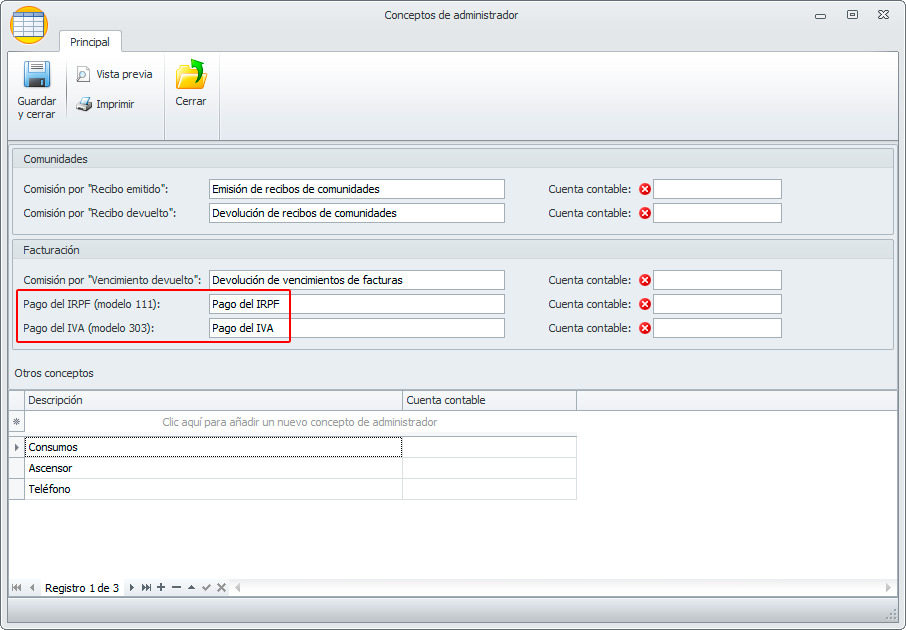
Task: Go to previous record navigator button
Action: coord(32,588)
